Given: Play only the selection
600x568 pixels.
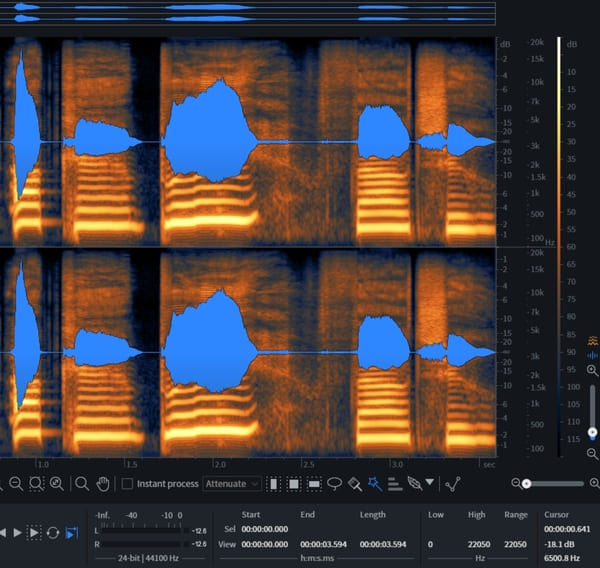Looking at the screenshot, I should coord(34,533).
